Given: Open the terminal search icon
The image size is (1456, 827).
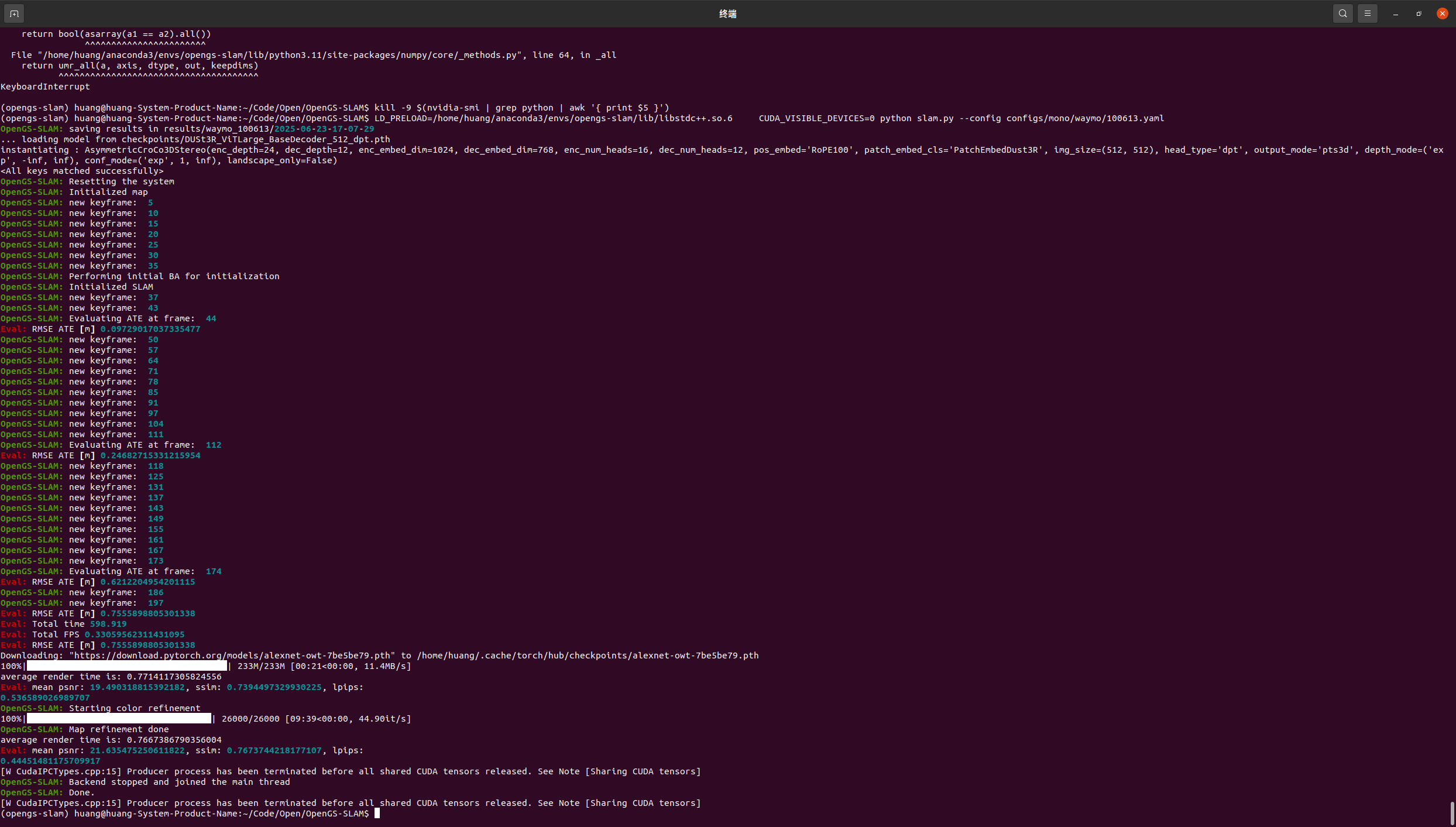Looking at the screenshot, I should tap(1343, 13).
